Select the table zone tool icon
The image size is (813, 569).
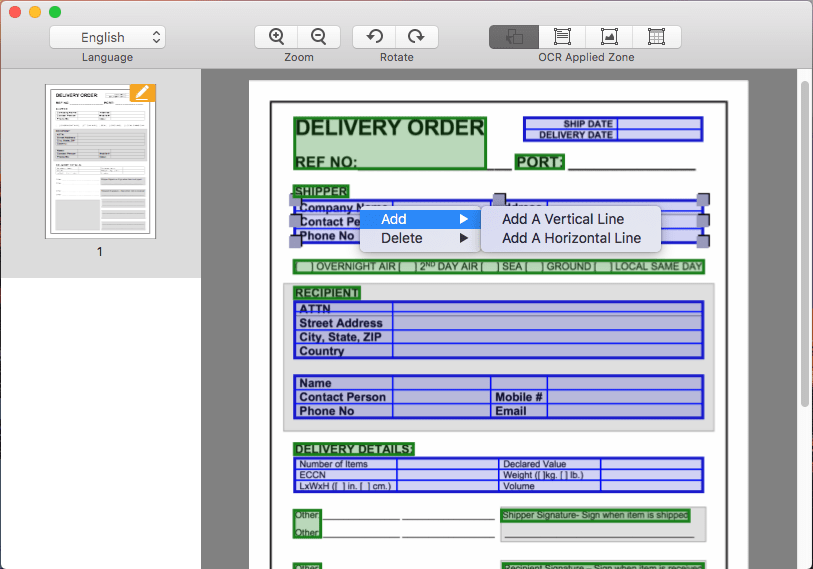point(656,37)
